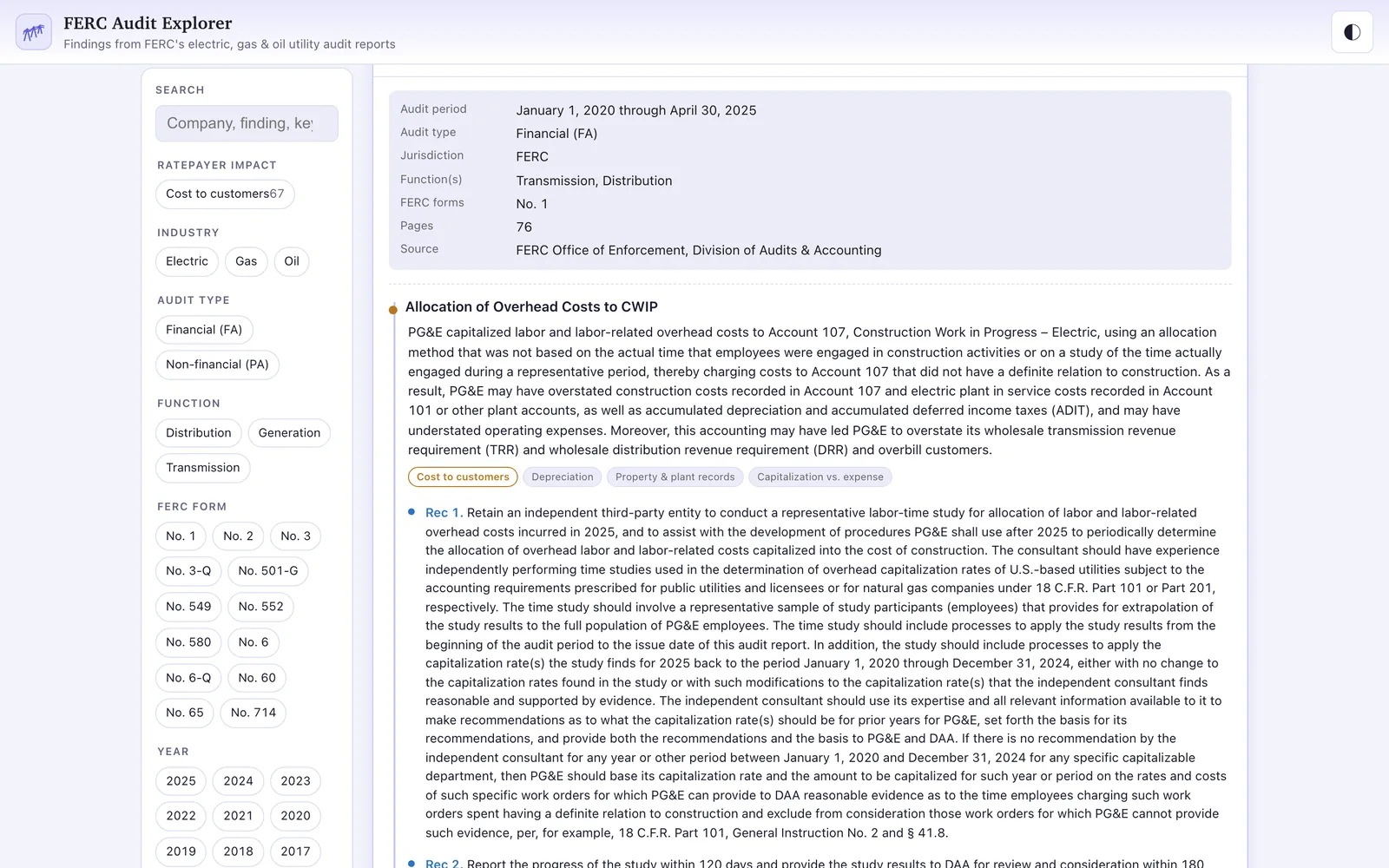Toggle dark mode theme button
The height and width of the screenshot is (868, 1389).
tap(1352, 32)
